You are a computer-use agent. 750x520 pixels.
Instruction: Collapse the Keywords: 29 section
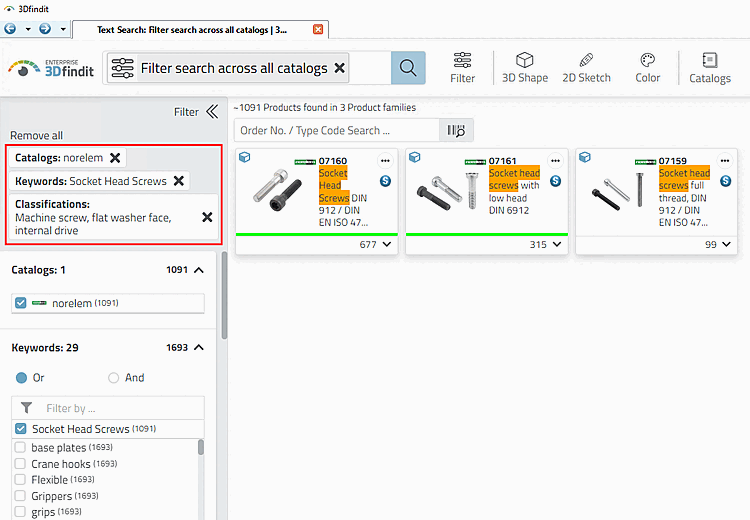coord(199,348)
